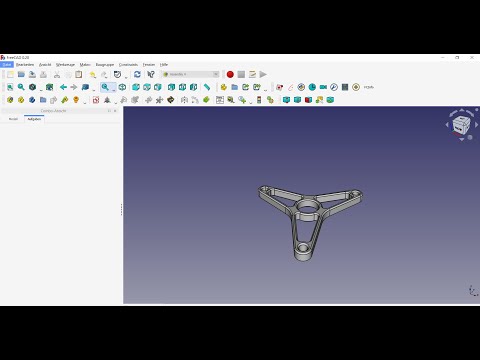
Task: Click the yellow Part icon
Action: [224, 87]
